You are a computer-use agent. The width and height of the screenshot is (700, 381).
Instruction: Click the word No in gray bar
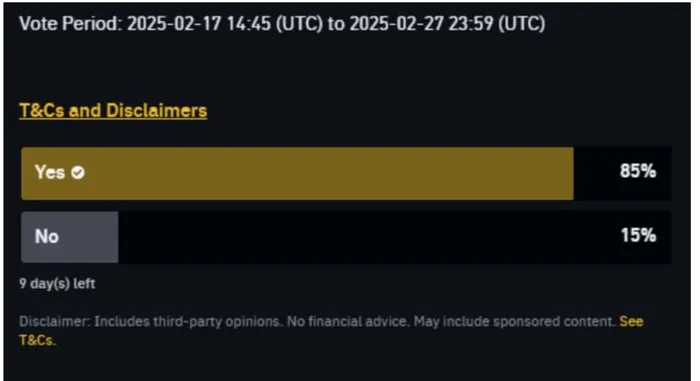coord(47,236)
